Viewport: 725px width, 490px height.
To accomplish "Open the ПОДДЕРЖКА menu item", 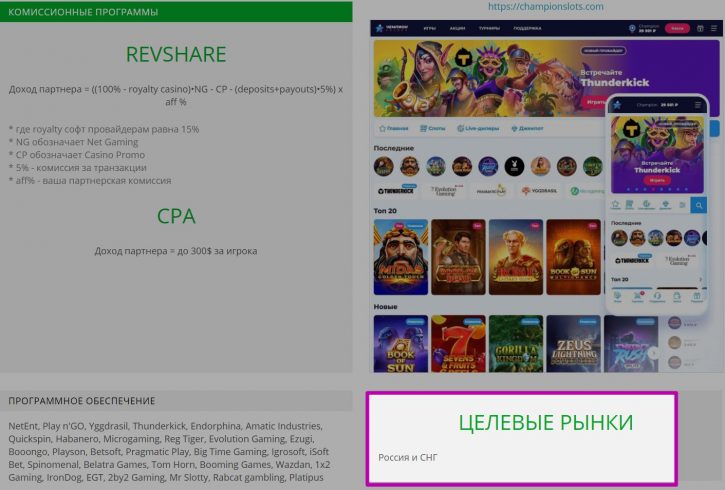I will pyautogui.click(x=527, y=28).
